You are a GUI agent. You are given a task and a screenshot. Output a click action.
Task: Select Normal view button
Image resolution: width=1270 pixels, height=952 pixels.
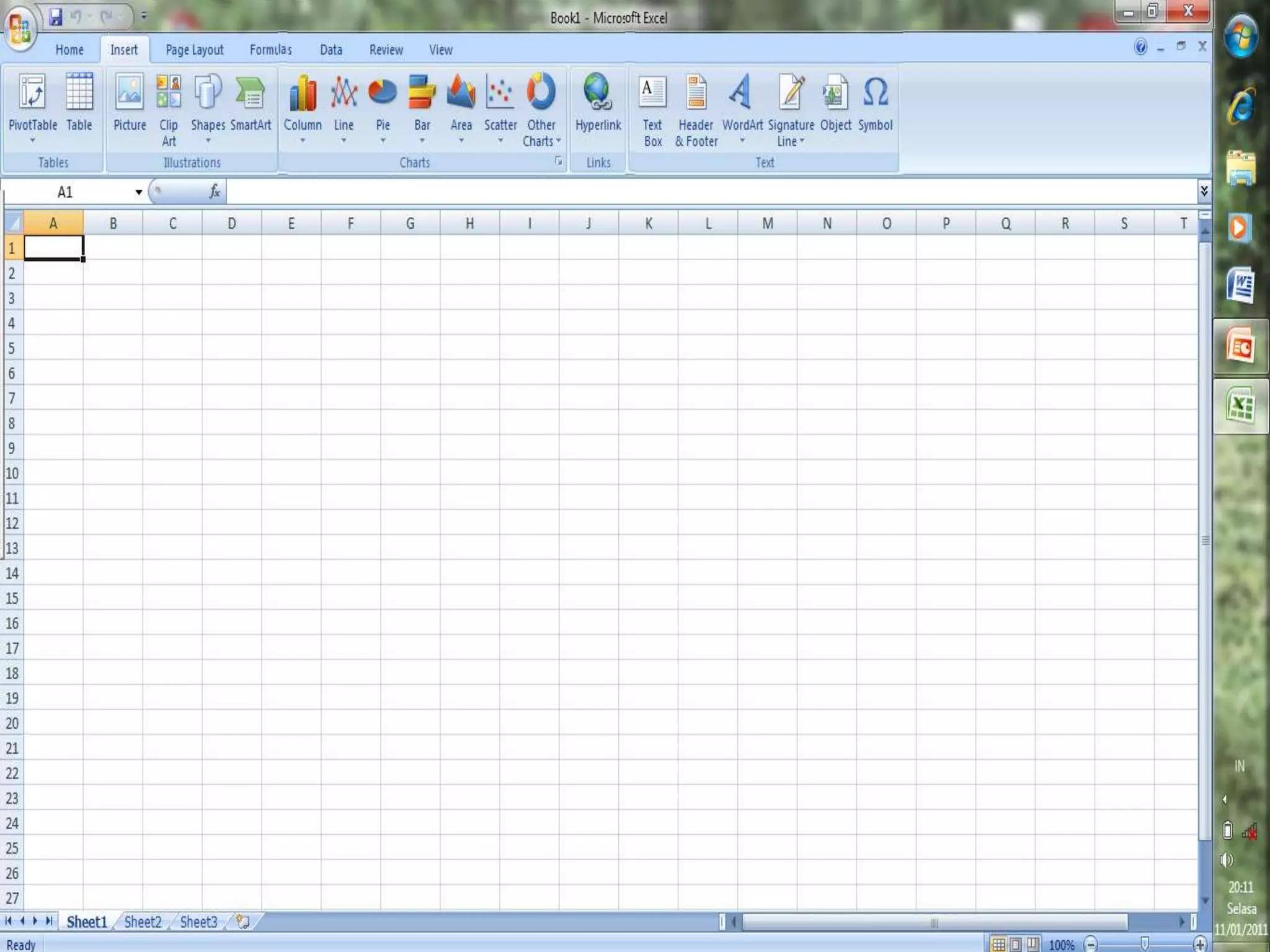click(x=998, y=945)
